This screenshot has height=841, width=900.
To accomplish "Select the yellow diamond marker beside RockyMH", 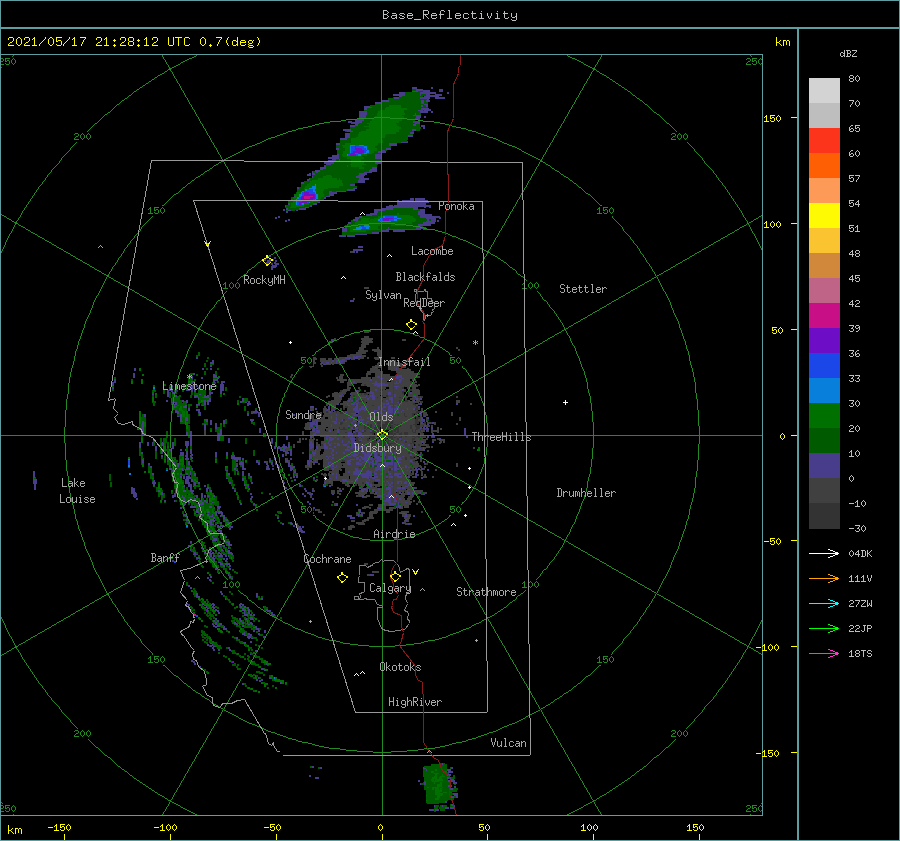I will 267,261.
